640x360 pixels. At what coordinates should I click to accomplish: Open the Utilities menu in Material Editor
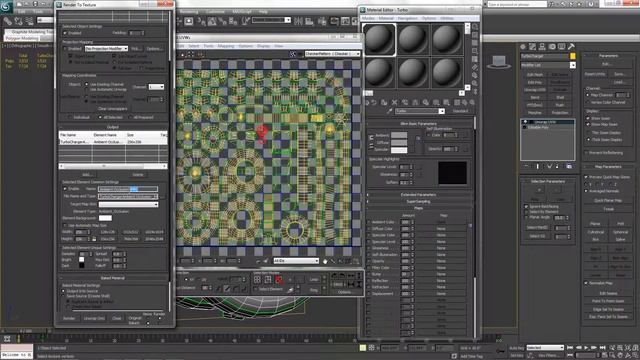[x=447, y=18]
